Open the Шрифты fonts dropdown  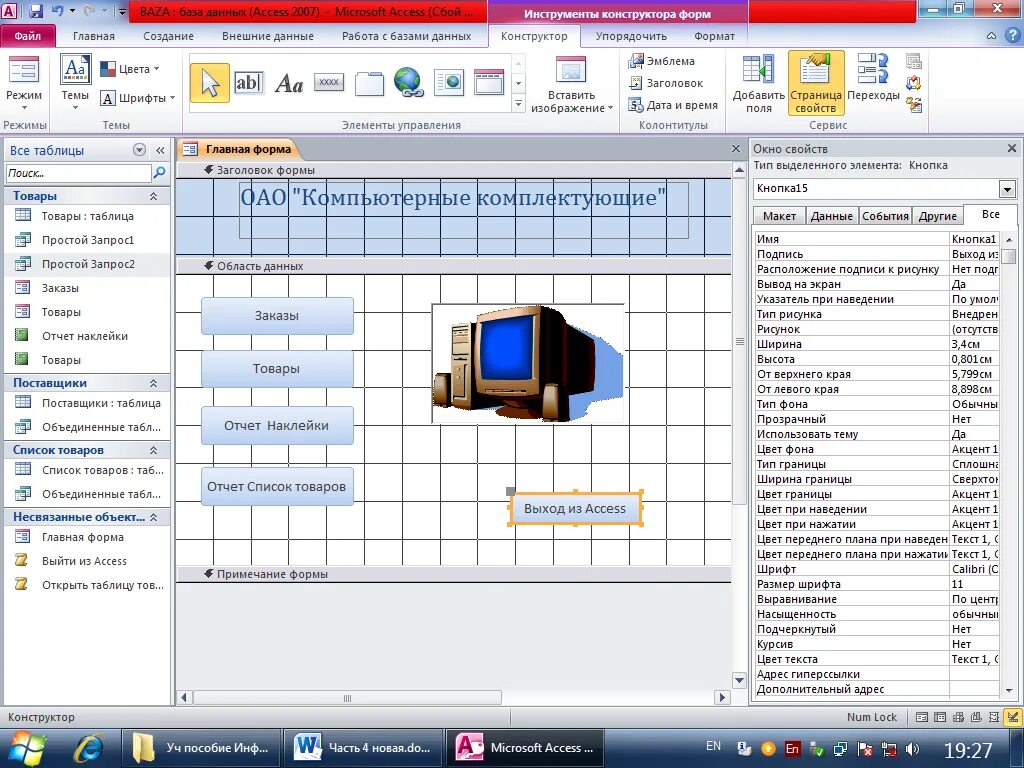point(138,98)
